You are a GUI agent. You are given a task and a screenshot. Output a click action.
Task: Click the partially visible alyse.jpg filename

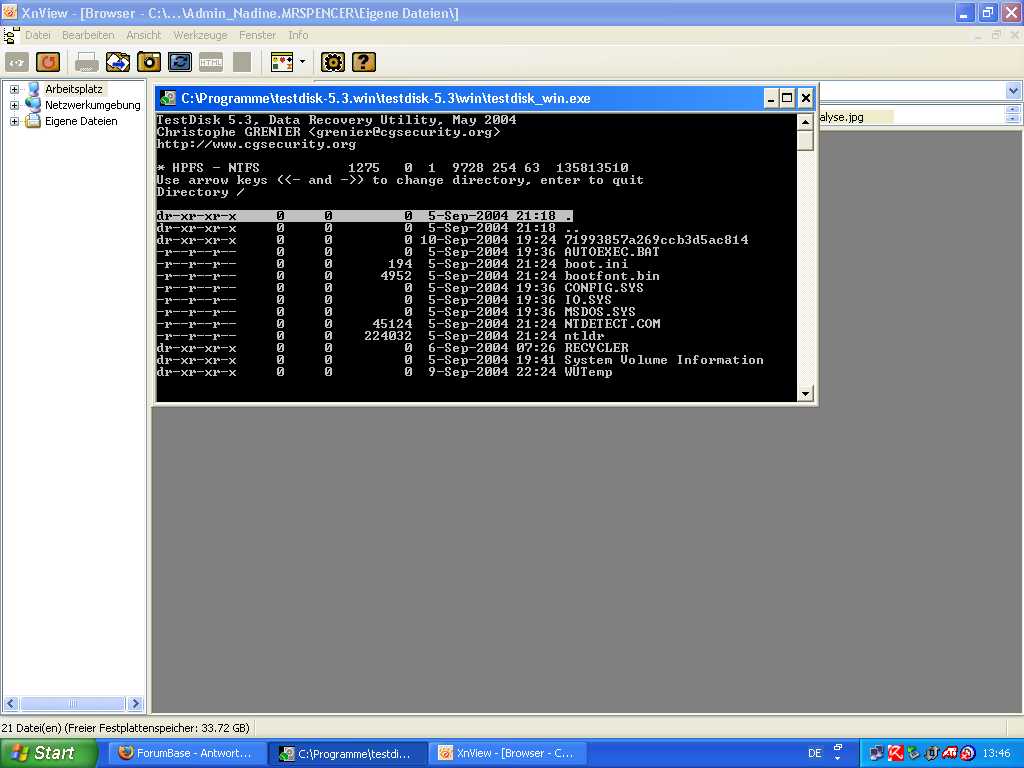(842, 117)
